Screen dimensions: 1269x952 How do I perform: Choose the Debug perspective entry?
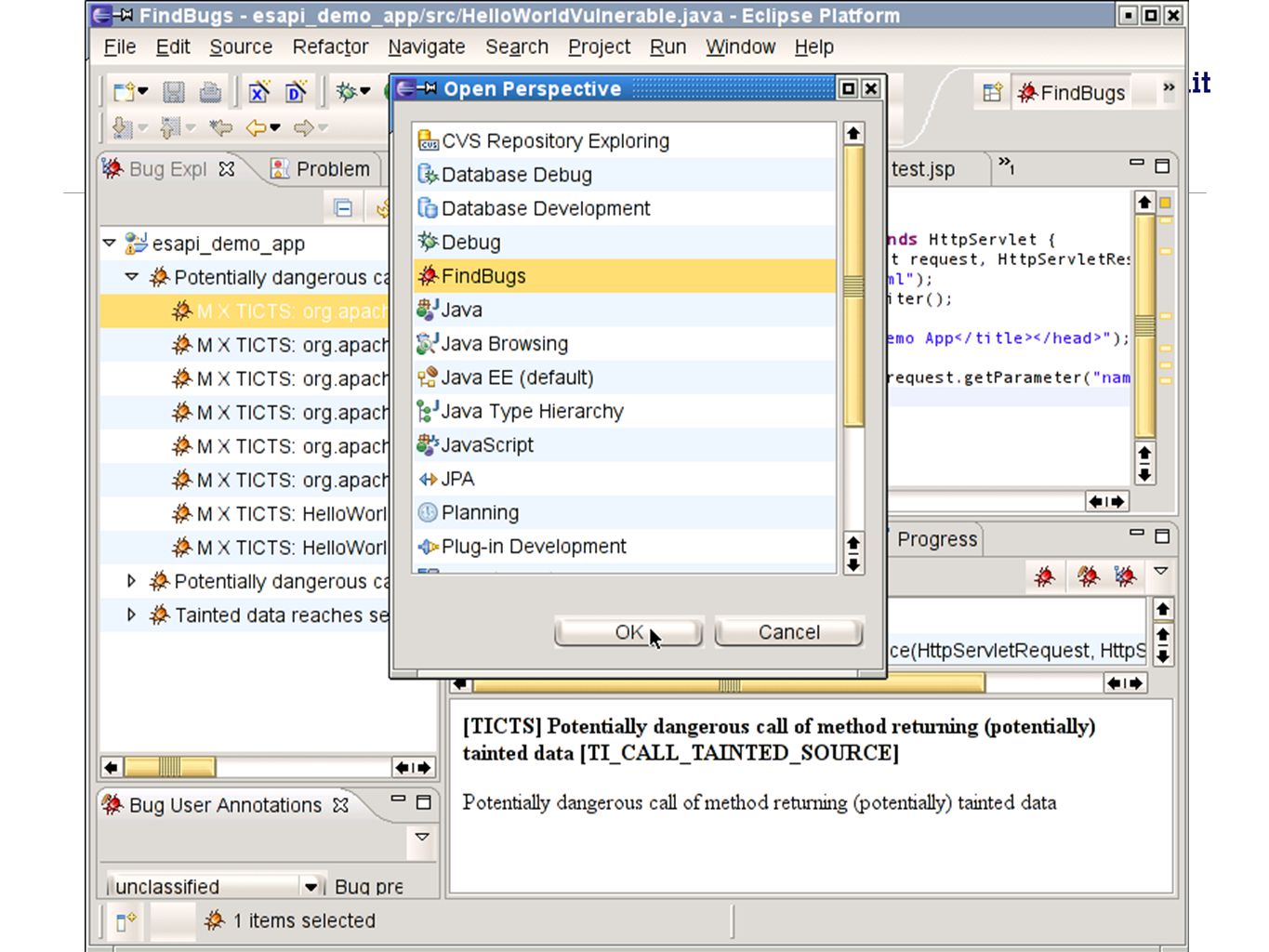pos(624,243)
